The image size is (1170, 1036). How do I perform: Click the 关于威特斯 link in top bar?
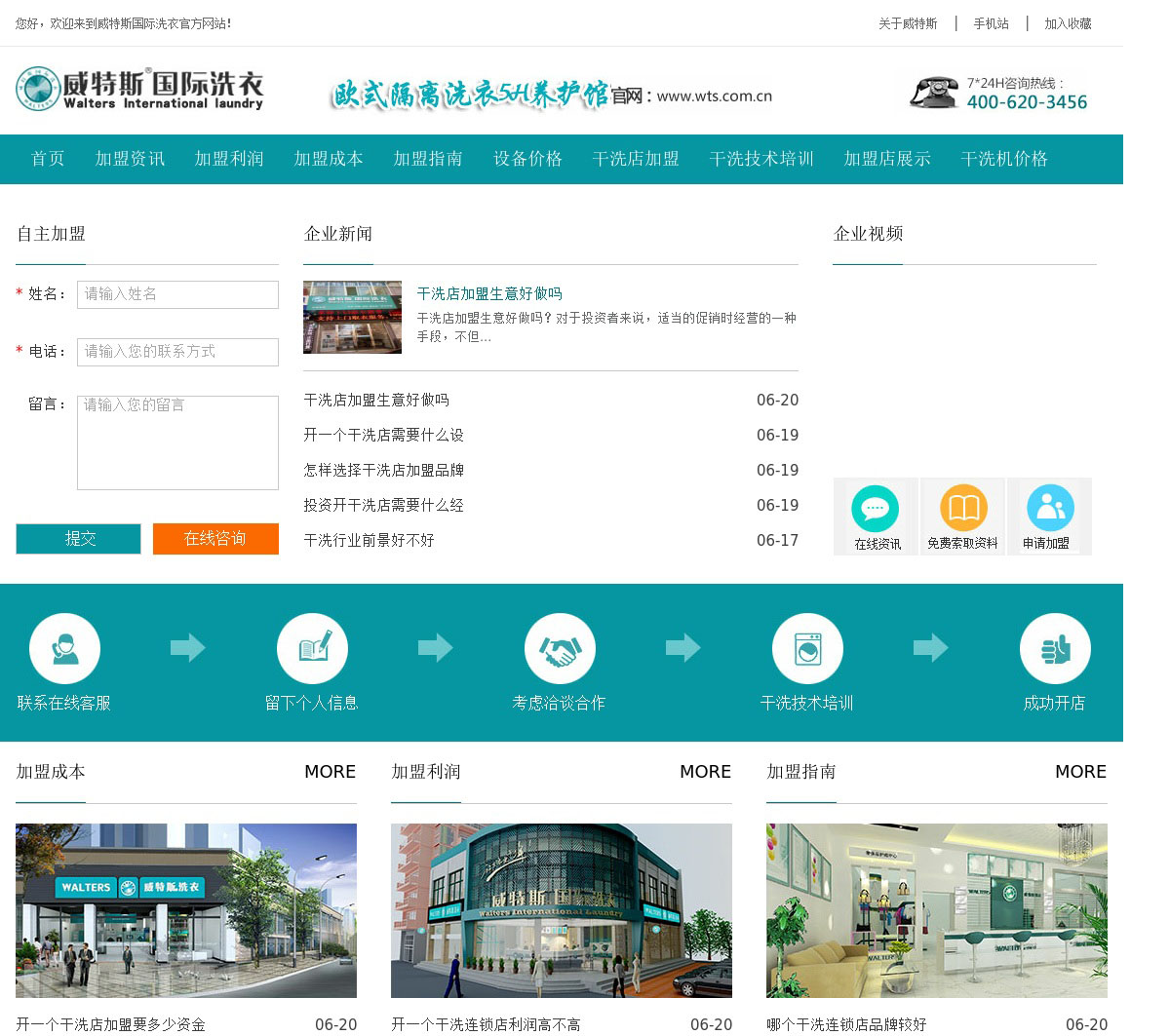click(907, 23)
